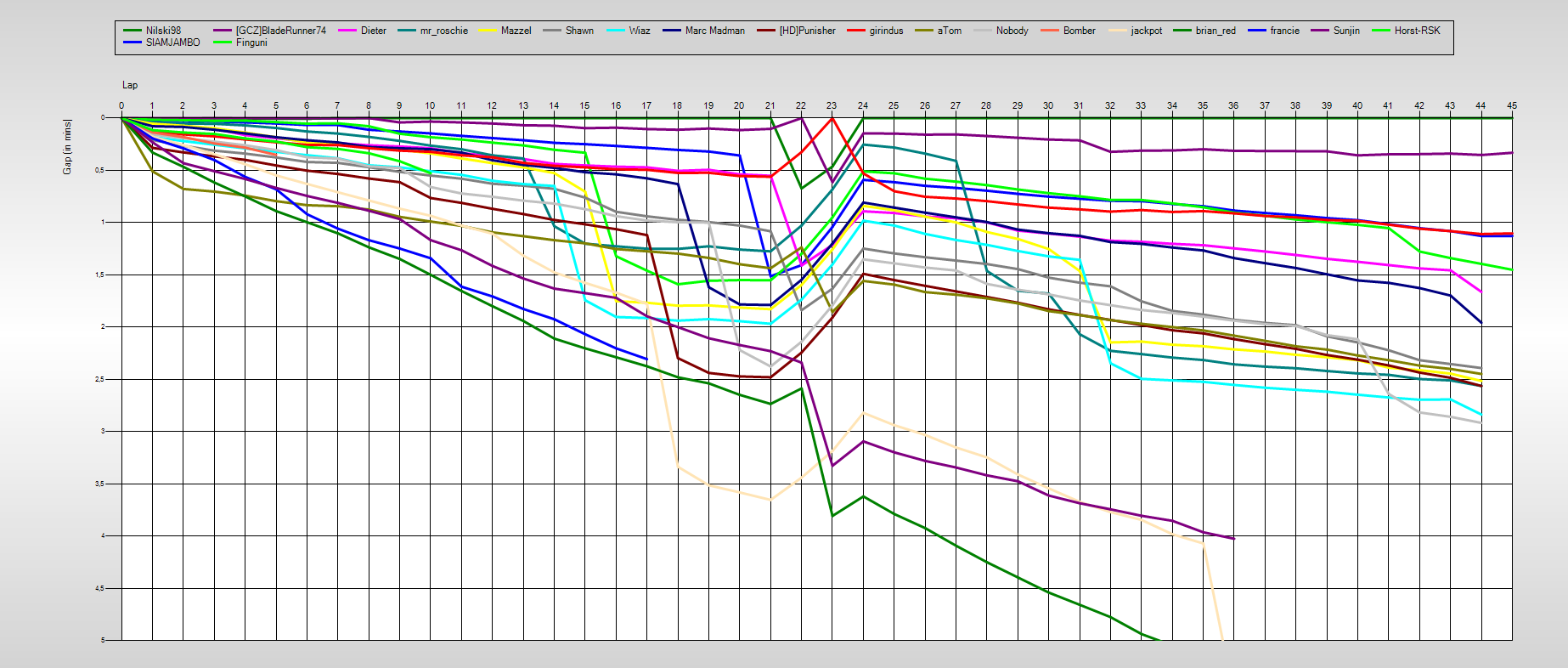Select mr_roschie in the legend
Screen dimensions: 1568x668
(443, 31)
